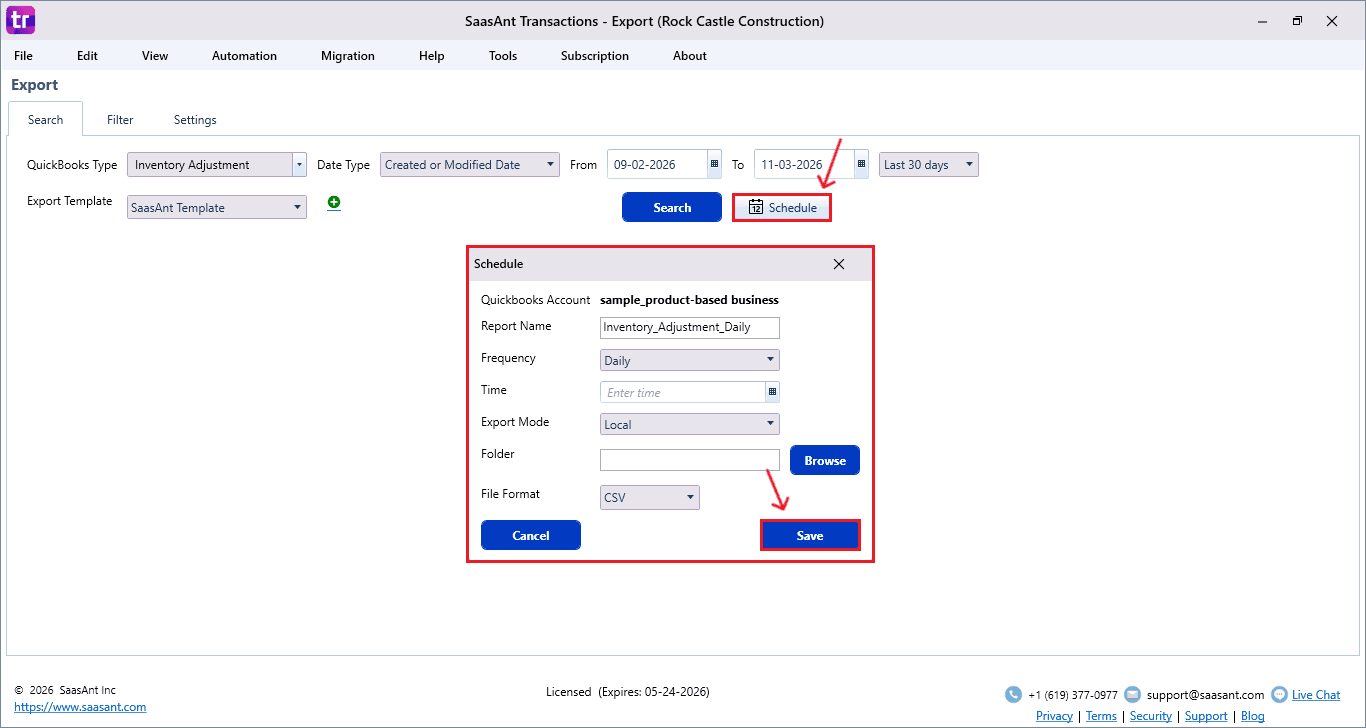Open the Subscription menu
The height and width of the screenshot is (728, 1366).
tap(595, 56)
